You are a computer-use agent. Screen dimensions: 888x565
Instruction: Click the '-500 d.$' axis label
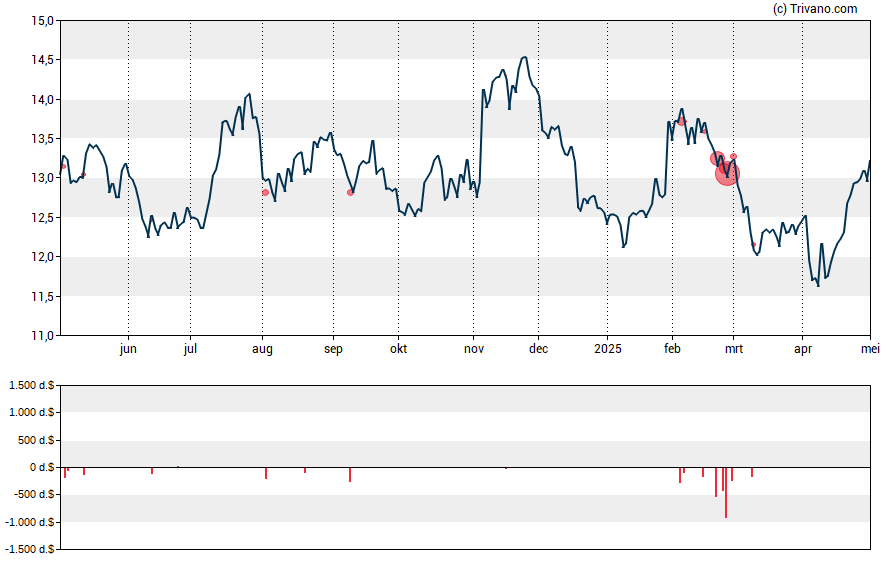click(x=34, y=494)
